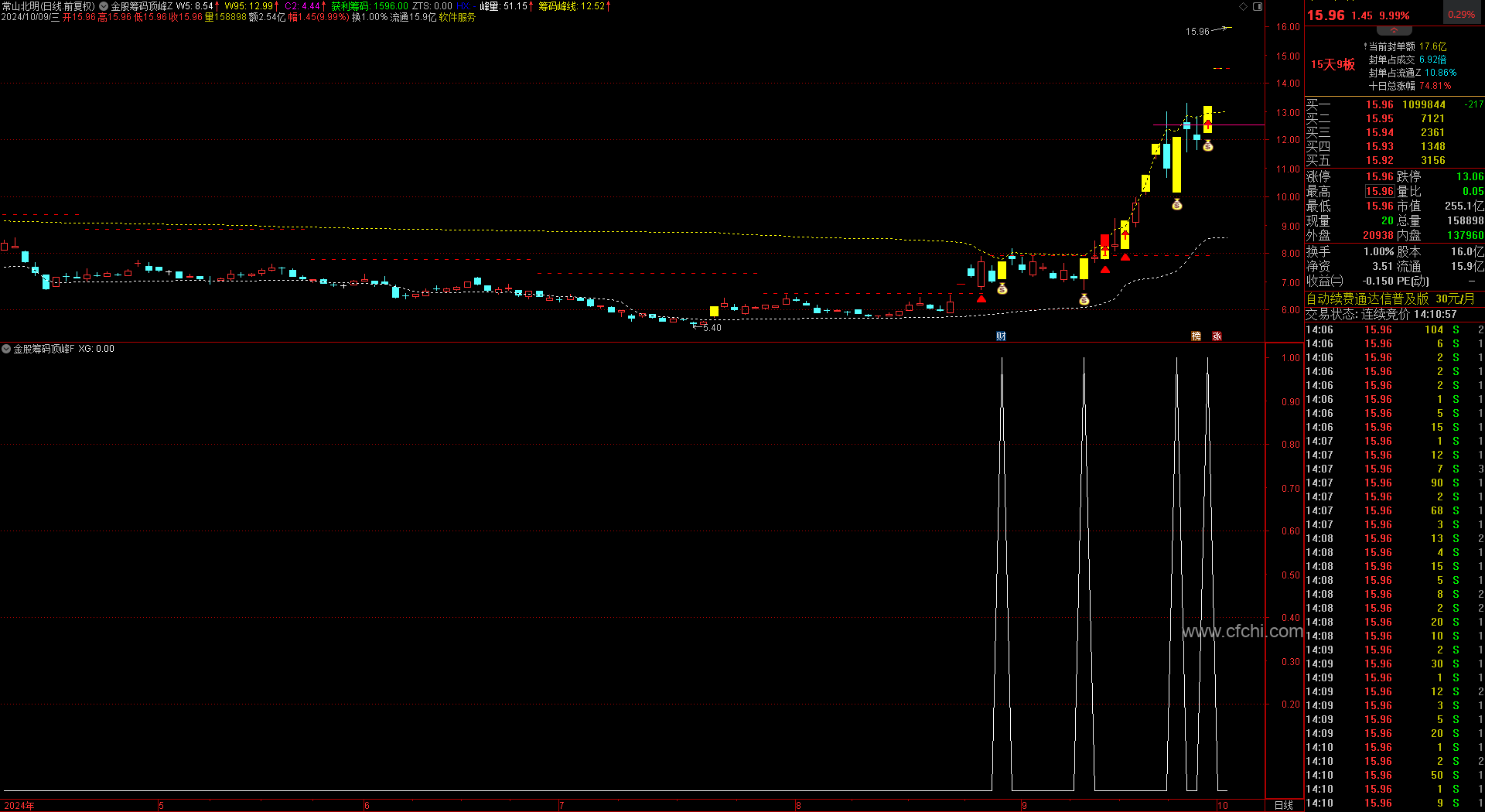Click the tall yellow candle near 11.00
The image size is (1485, 812).
pos(1176,165)
